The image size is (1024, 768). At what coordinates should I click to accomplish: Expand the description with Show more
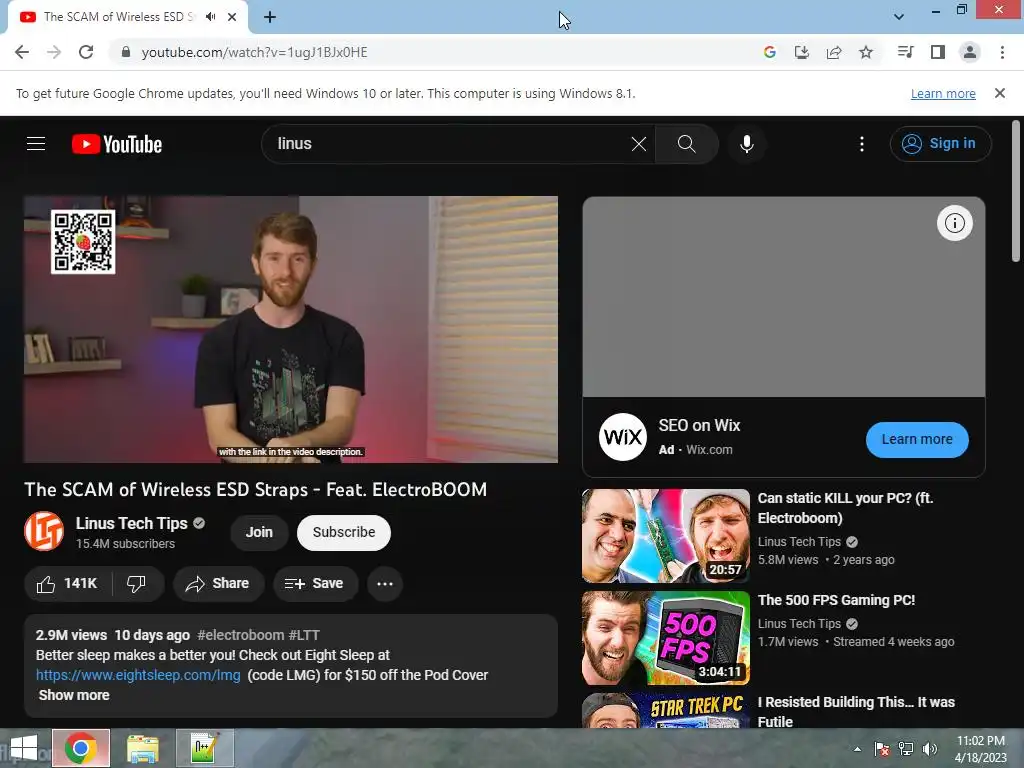point(74,696)
